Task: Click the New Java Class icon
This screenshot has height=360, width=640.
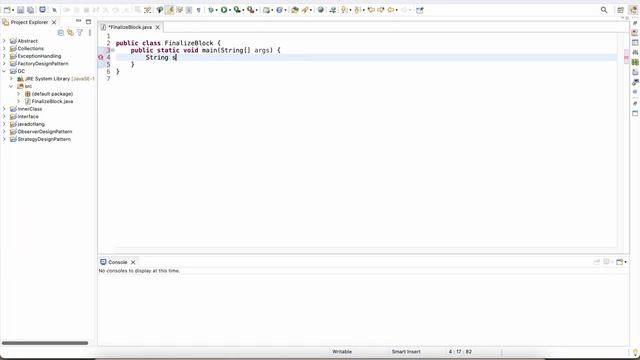Action: tap(280, 10)
